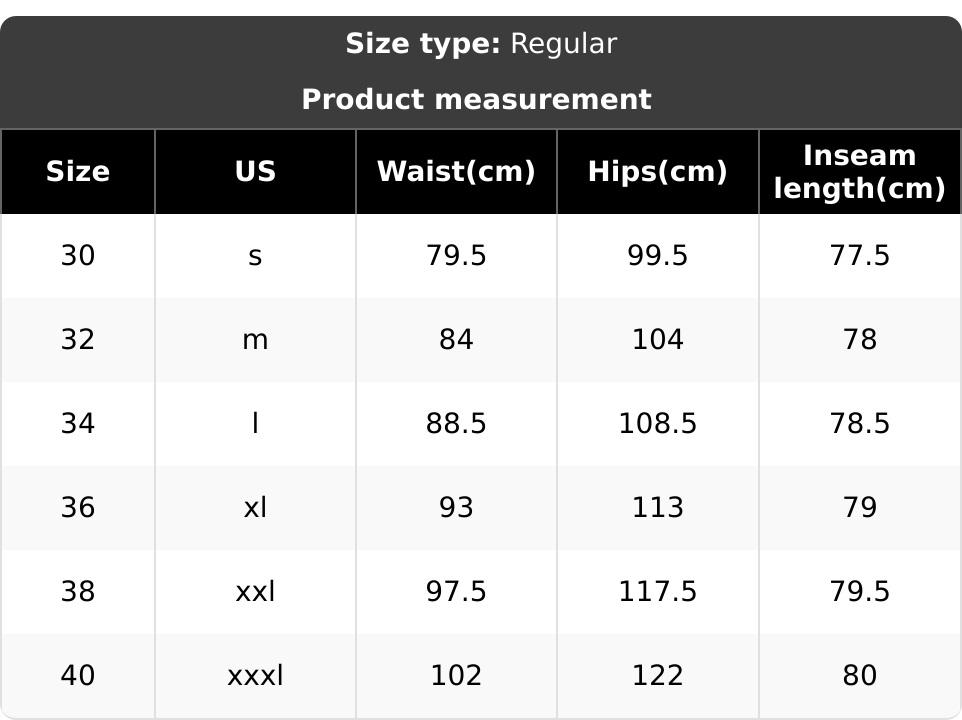Click the Product measurement title

pyautogui.click(x=476, y=100)
